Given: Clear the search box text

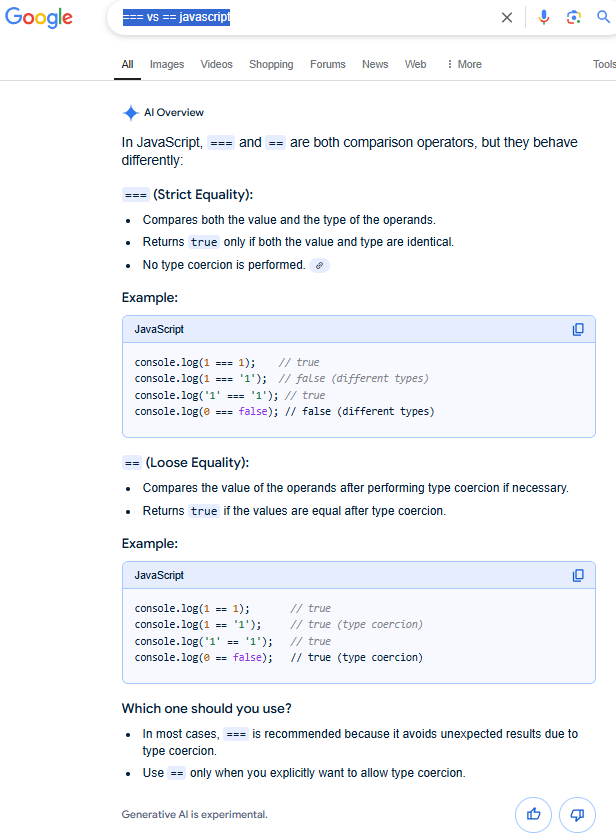Looking at the screenshot, I should pos(507,17).
